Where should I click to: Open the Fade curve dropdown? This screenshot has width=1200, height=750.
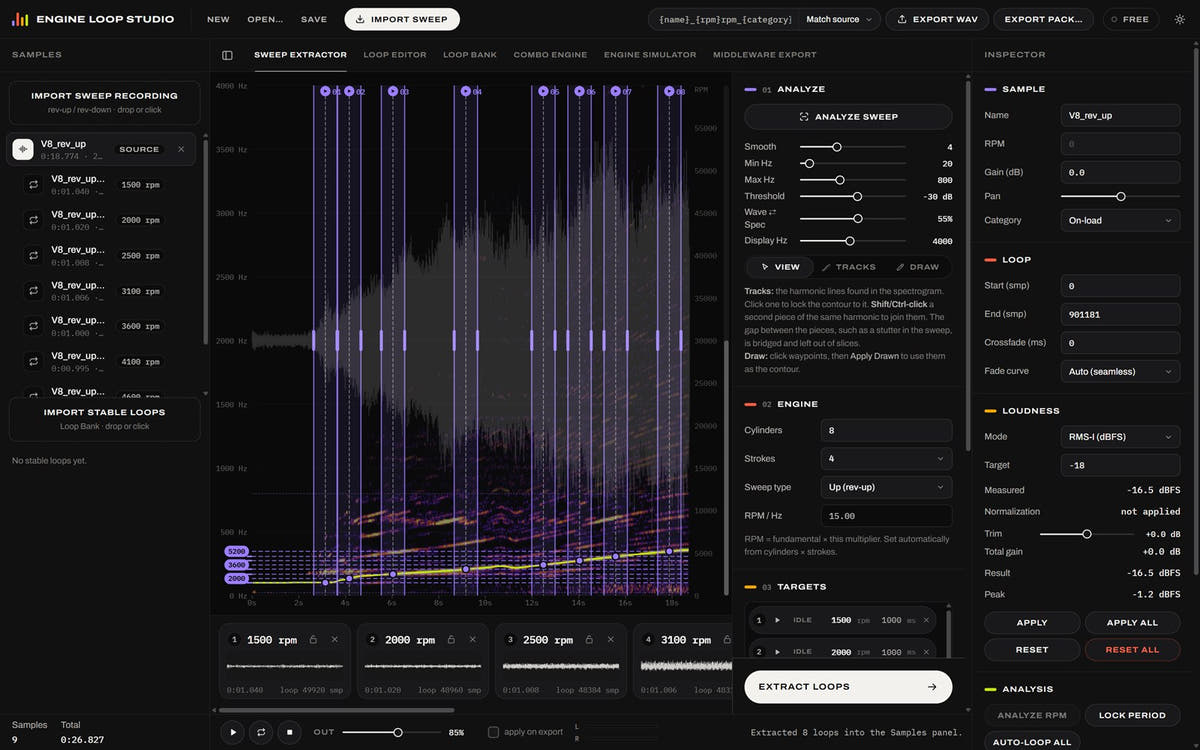click(x=1120, y=371)
